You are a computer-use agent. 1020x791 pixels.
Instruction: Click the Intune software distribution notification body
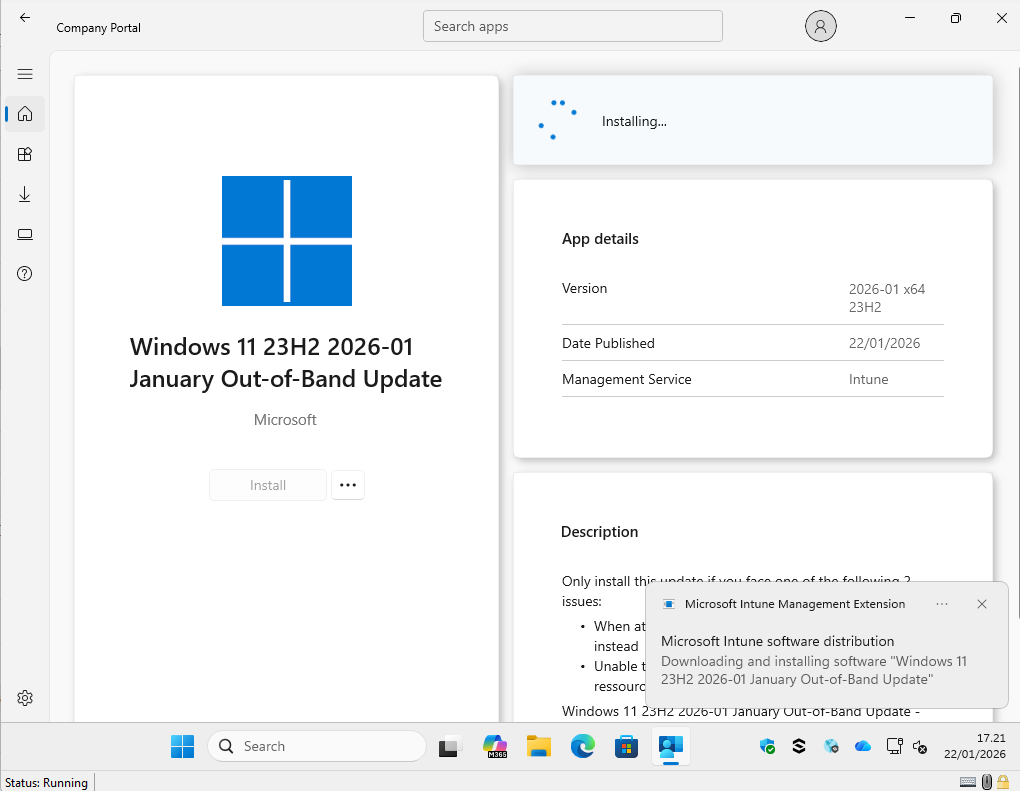pos(815,660)
